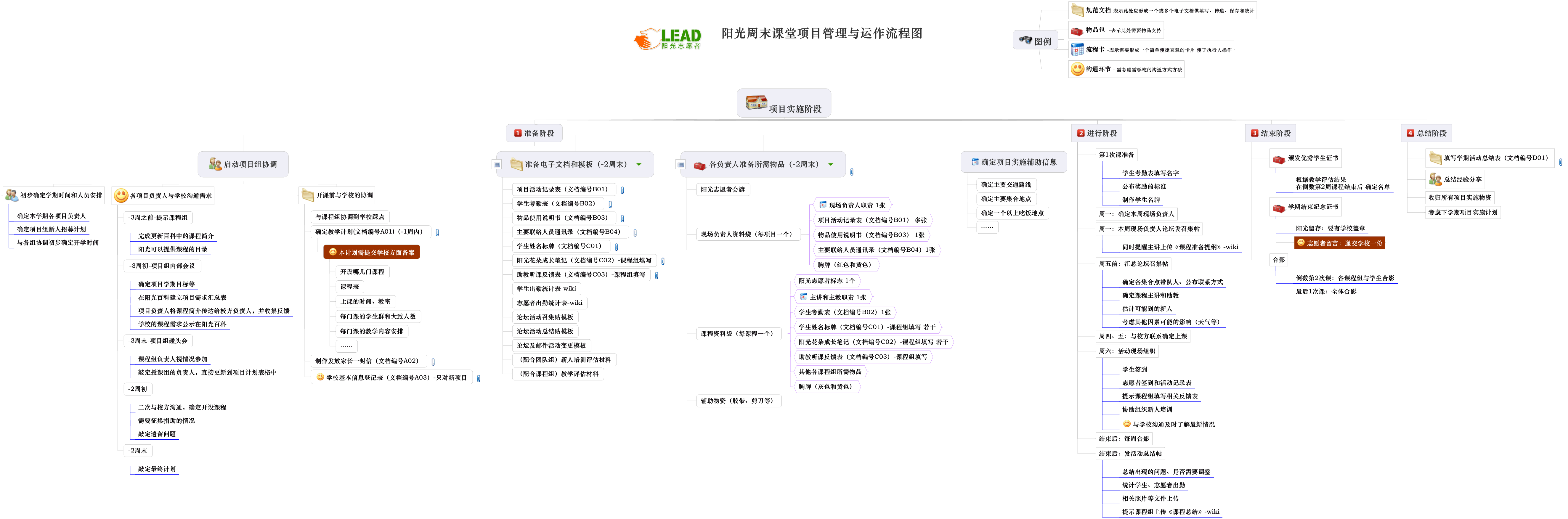Click smiley icon on 本计划需提交学校方面备案
The width and height of the screenshot is (1568, 519).
click(333, 252)
